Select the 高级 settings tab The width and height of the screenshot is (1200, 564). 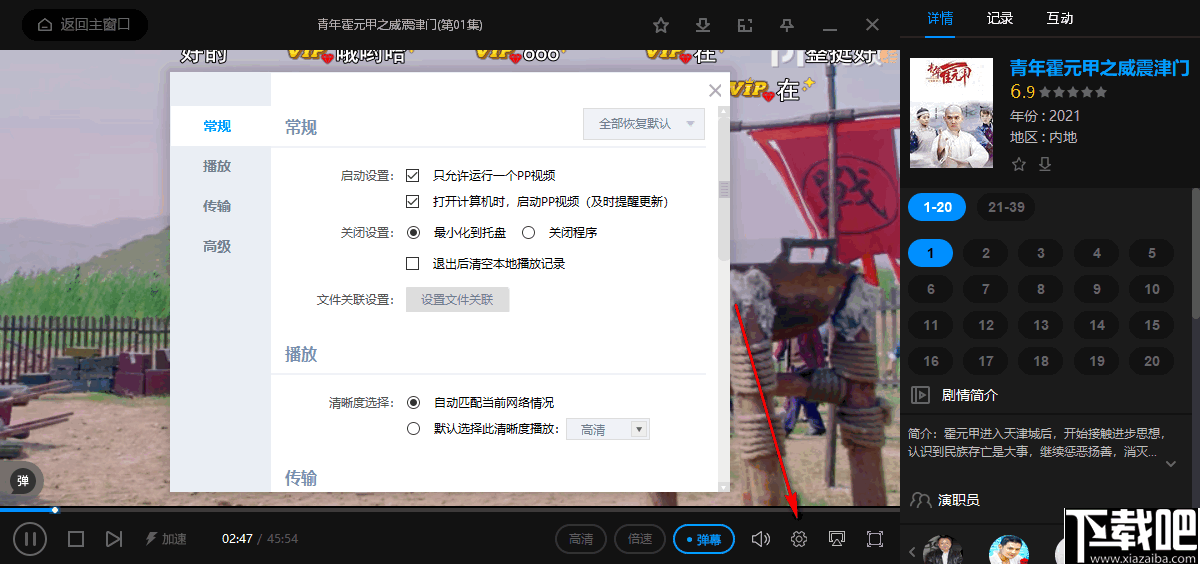(x=217, y=246)
